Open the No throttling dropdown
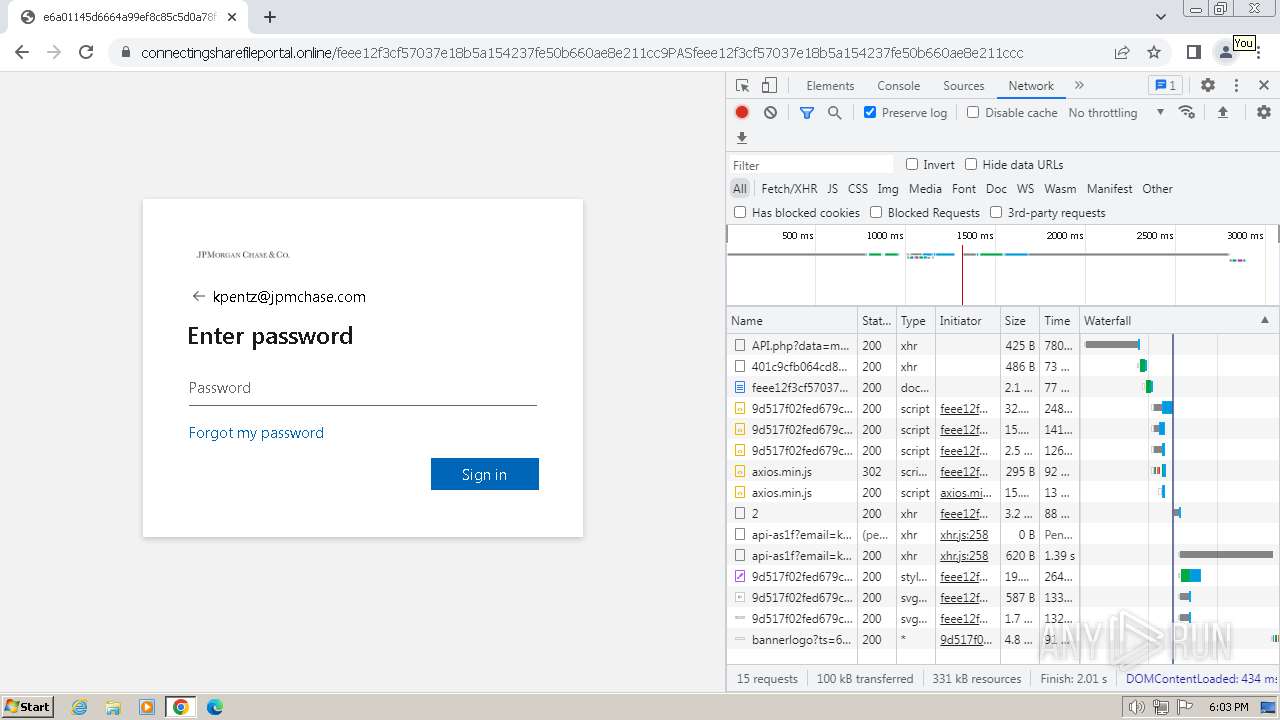The width and height of the screenshot is (1280, 720). pos(1116,113)
